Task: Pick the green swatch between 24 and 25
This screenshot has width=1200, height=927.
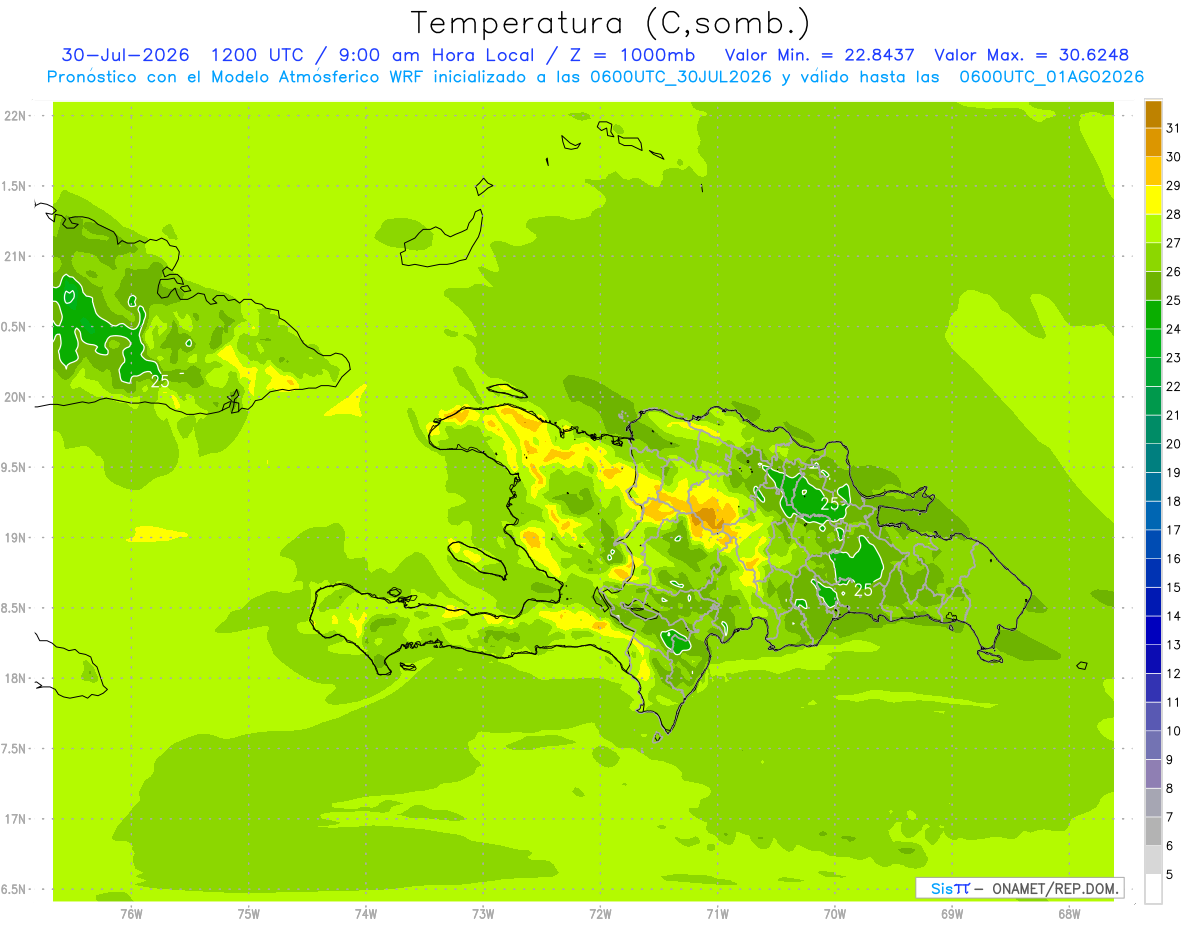Action: [1153, 314]
